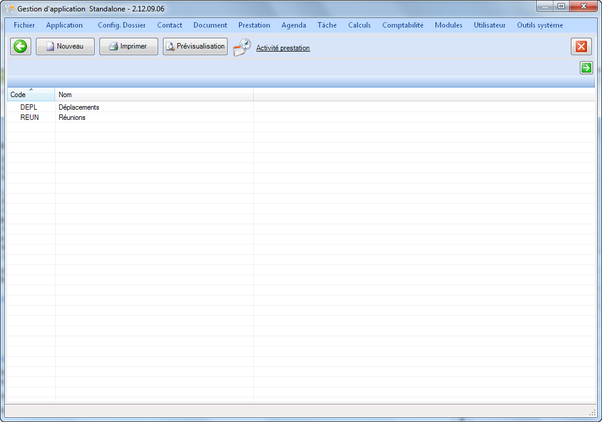Click the green back arrow button
602x422 pixels.
(x=20, y=47)
